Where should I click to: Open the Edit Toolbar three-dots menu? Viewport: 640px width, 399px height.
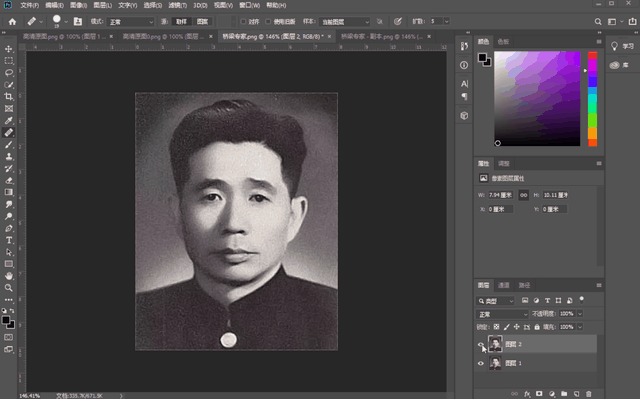point(9,299)
